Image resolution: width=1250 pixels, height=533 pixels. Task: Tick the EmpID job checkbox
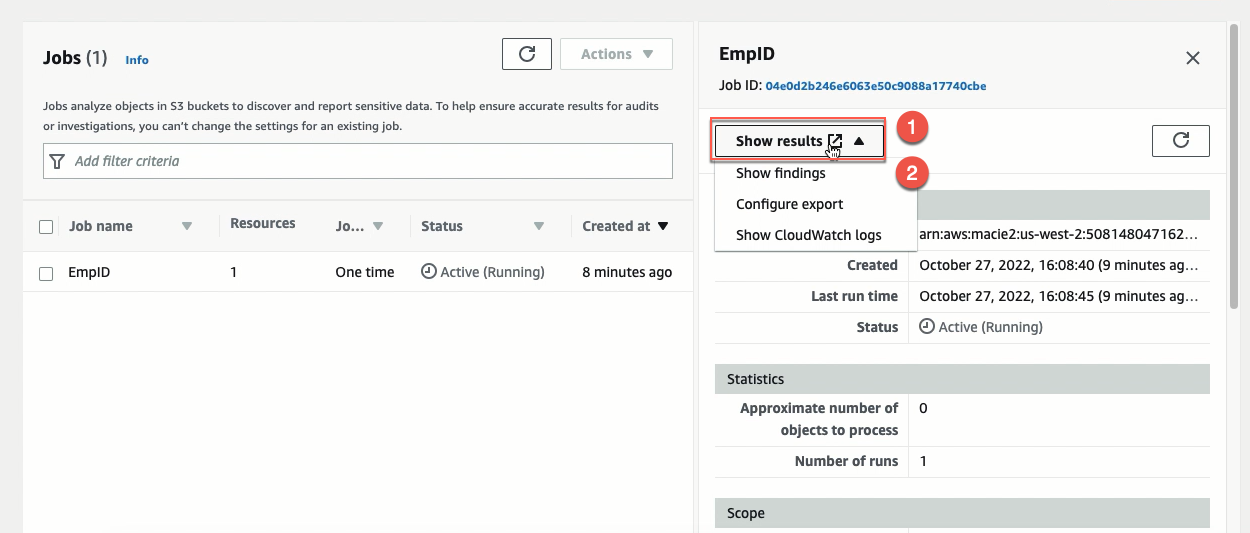(x=46, y=273)
